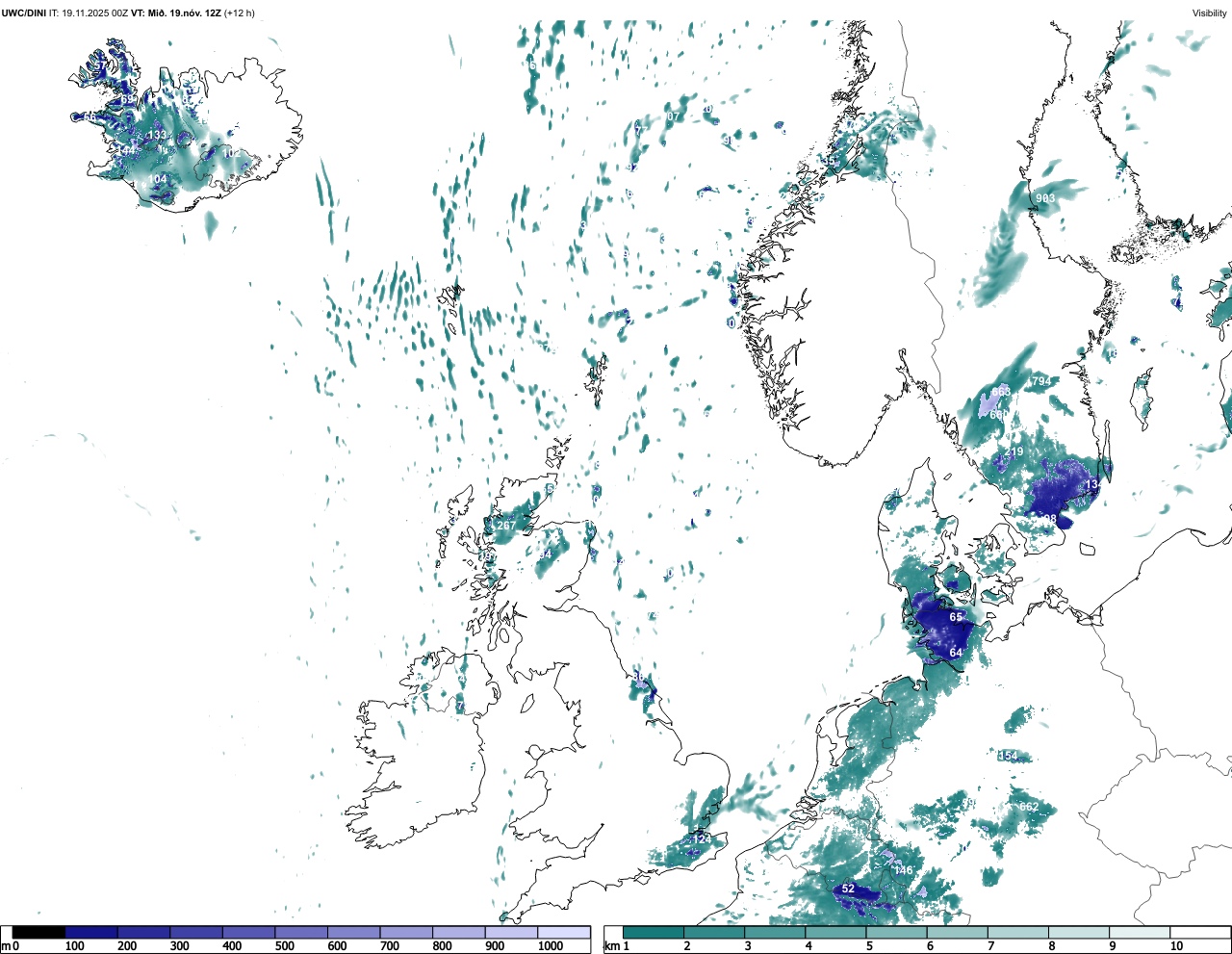Select the pale lavender 1000 m legend swatch
The width and height of the screenshot is (1232, 954).
pyautogui.click(x=563, y=933)
